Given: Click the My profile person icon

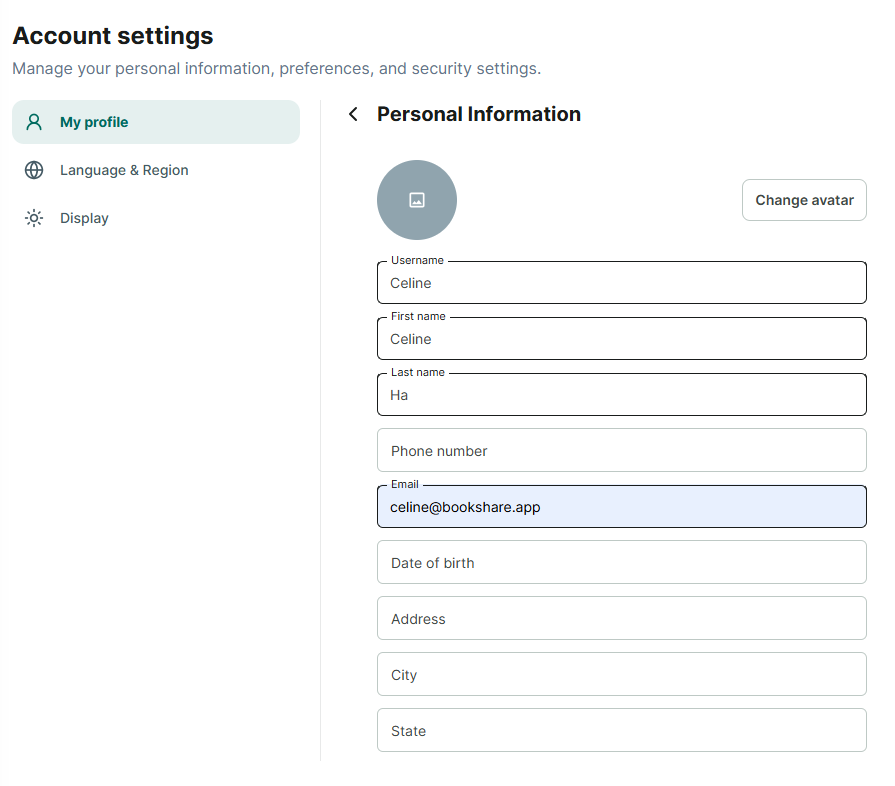Looking at the screenshot, I should [x=34, y=122].
